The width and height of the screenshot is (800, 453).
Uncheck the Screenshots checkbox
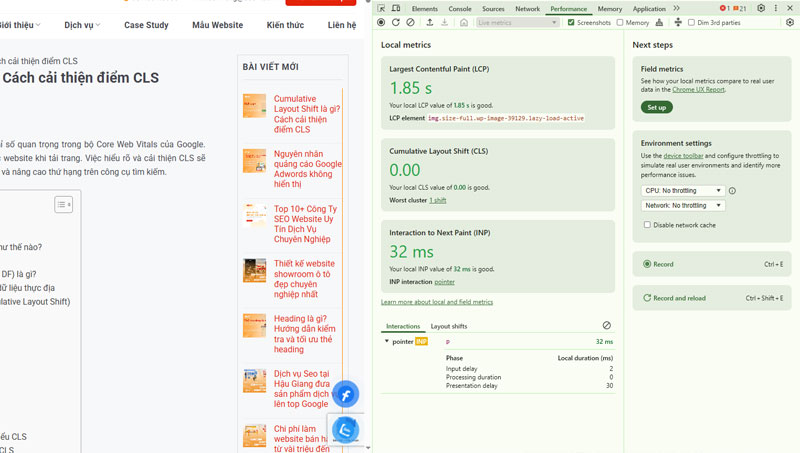(571, 22)
